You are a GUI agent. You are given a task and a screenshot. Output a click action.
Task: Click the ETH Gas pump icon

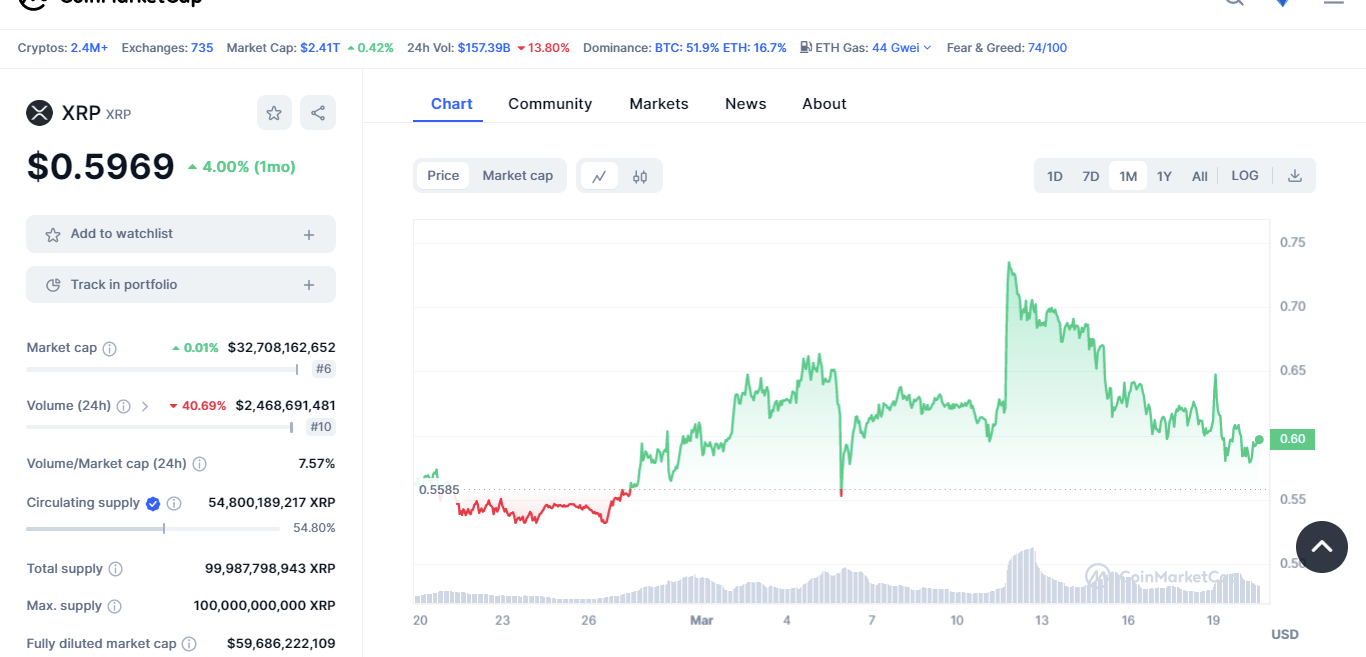(806, 47)
